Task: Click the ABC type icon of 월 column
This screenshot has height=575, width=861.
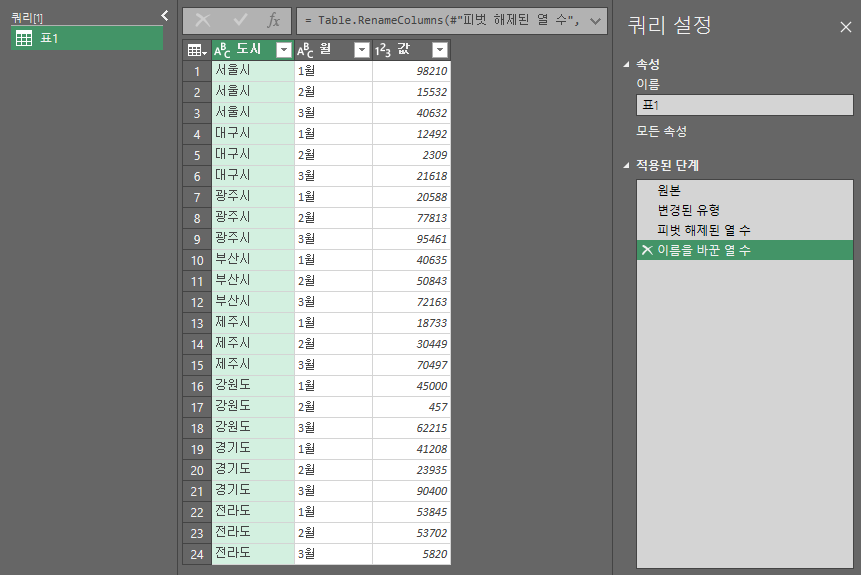Action: click(x=305, y=51)
